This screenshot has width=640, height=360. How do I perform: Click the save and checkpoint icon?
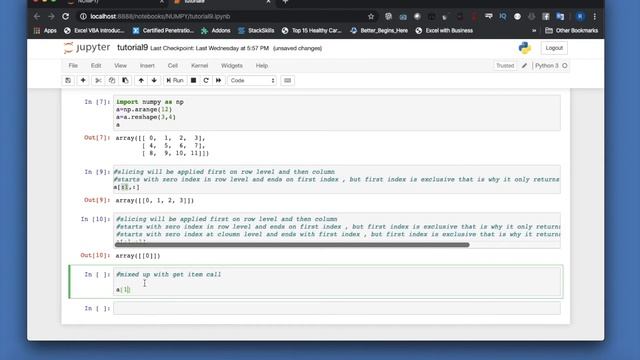point(68,80)
